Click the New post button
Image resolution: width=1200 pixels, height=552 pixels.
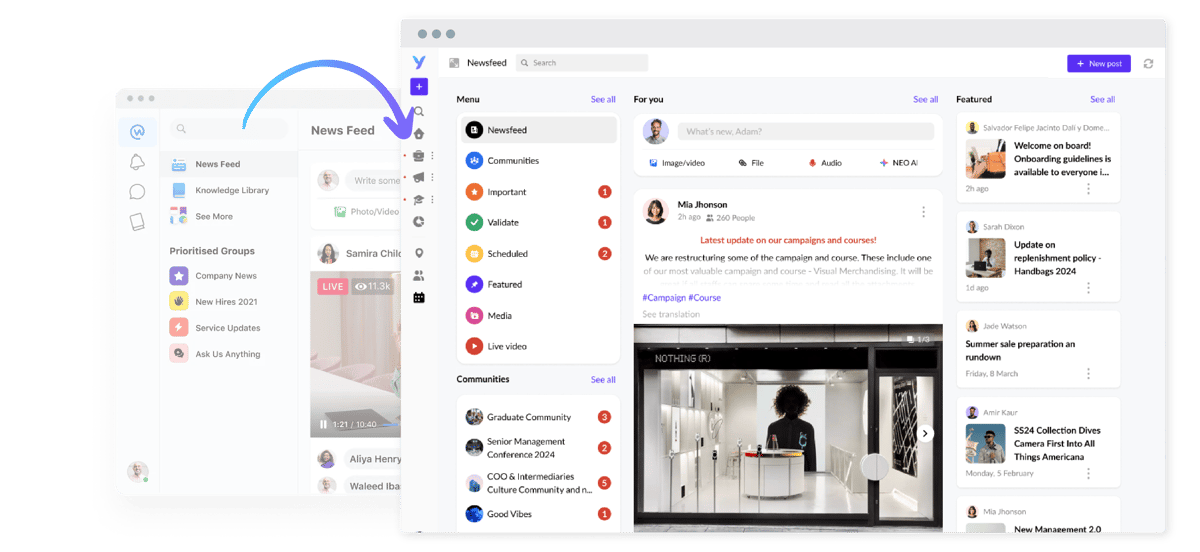pyautogui.click(x=1099, y=63)
